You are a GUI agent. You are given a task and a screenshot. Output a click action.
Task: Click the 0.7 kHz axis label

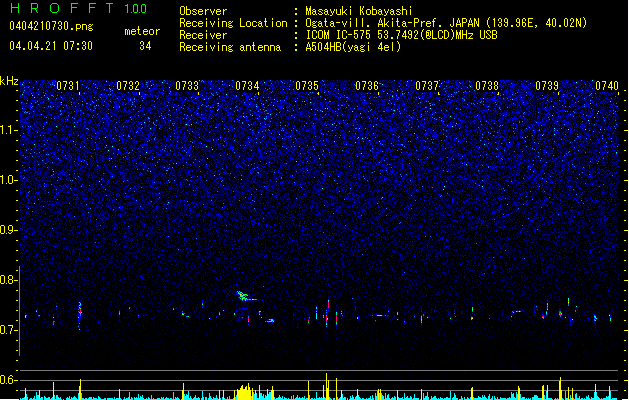(9, 330)
